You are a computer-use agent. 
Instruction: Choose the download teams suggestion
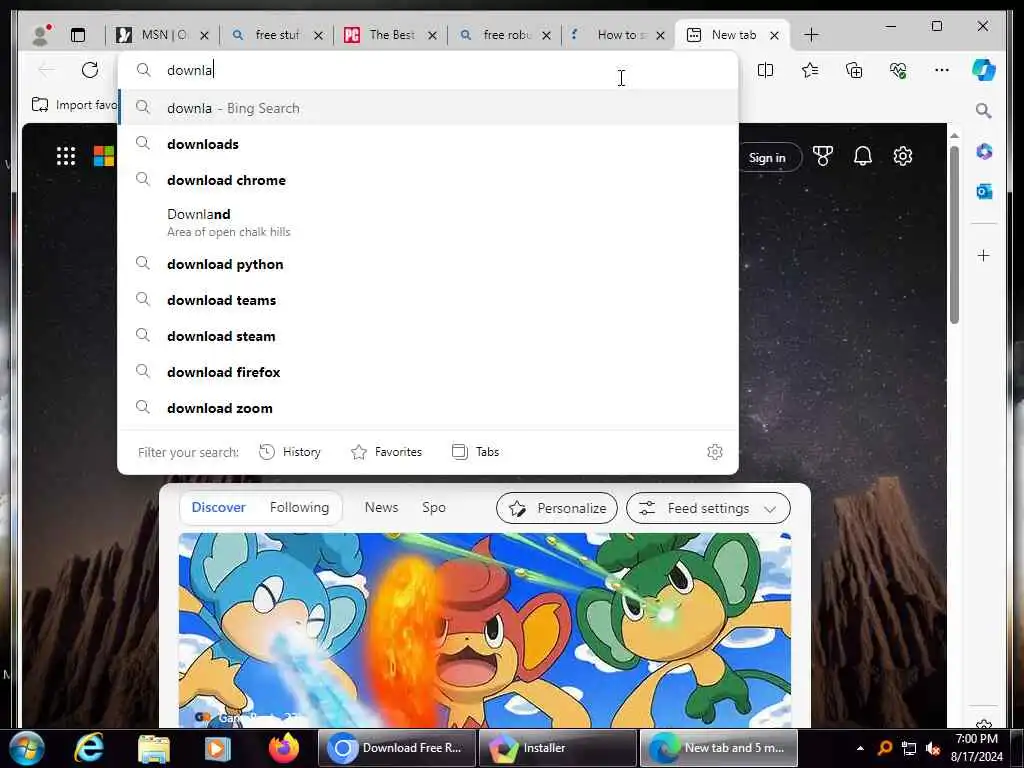click(x=428, y=300)
